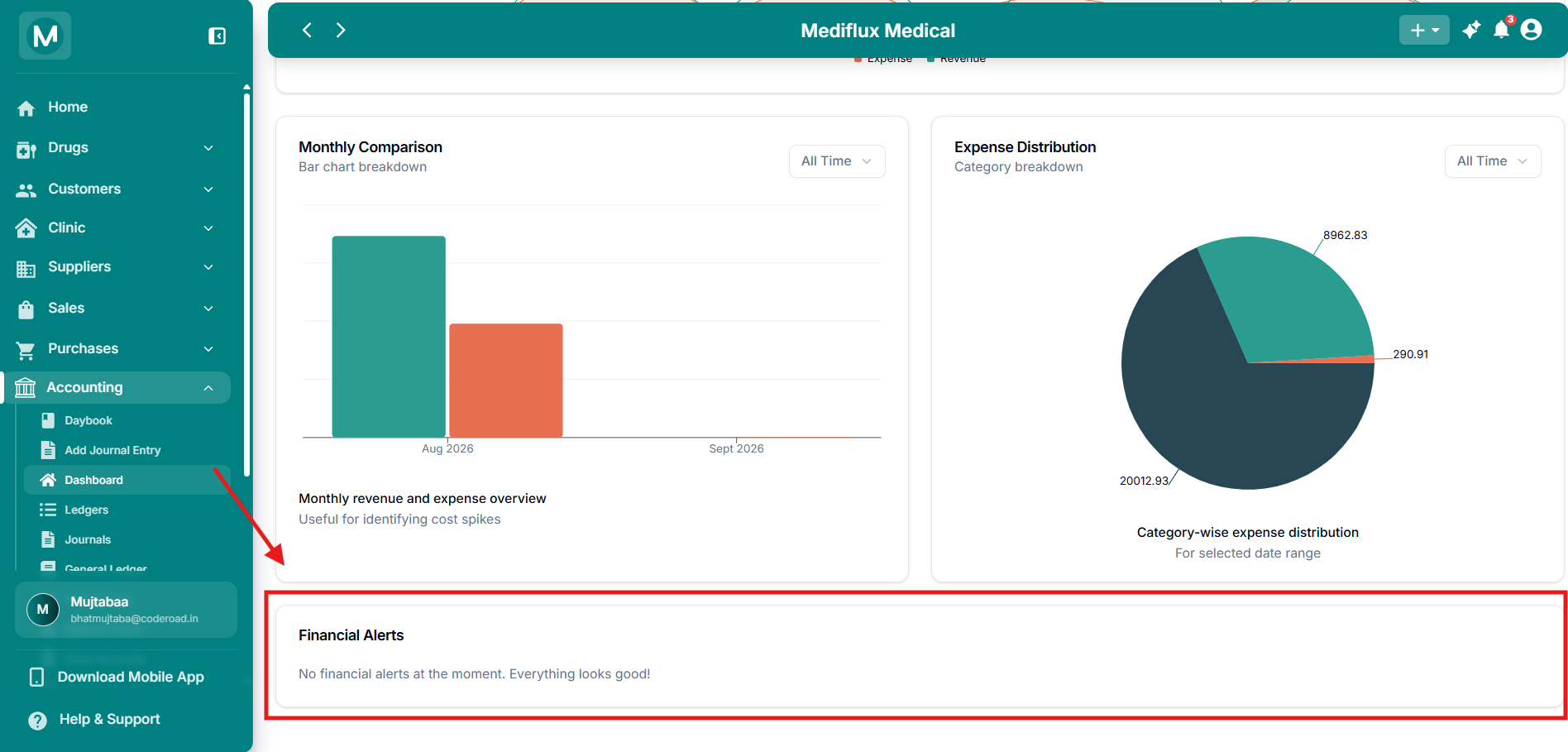The image size is (1568, 752).
Task: Click the green Aug 2026 revenue bar
Action: pyautogui.click(x=389, y=337)
